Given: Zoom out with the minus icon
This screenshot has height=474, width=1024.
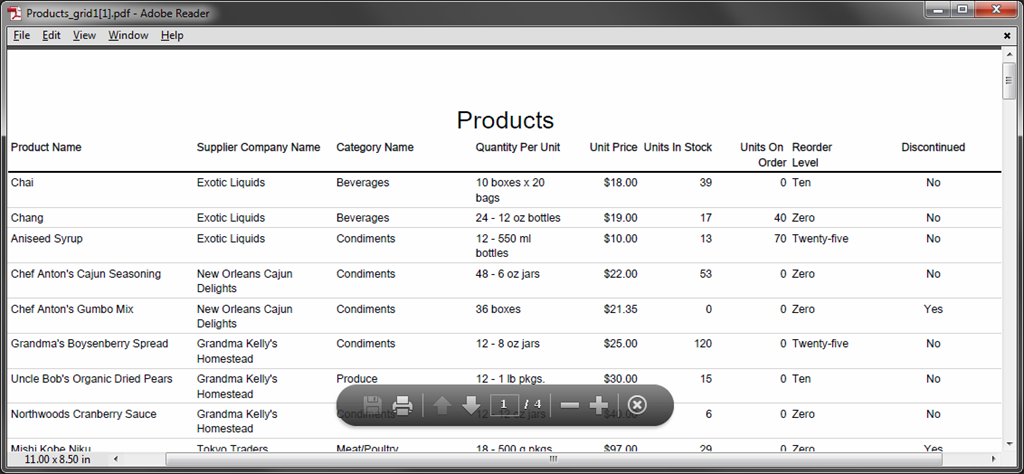Looking at the screenshot, I should (x=569, y=405).
